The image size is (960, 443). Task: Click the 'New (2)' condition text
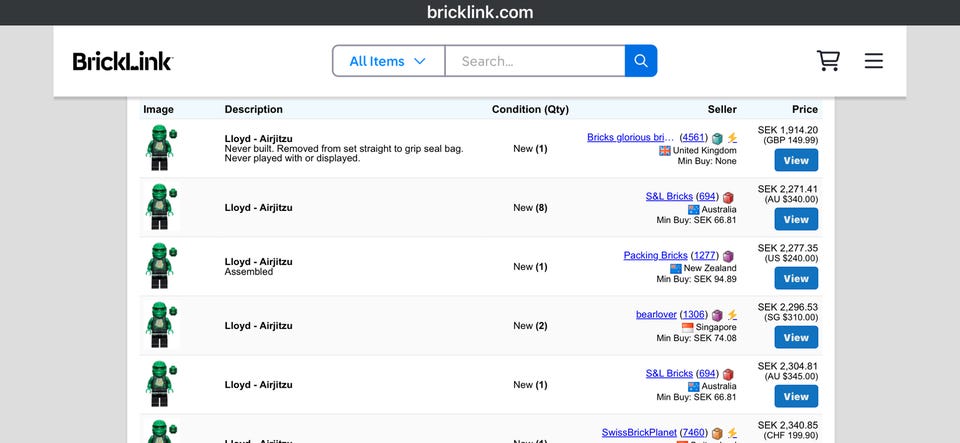coord(530,326)
